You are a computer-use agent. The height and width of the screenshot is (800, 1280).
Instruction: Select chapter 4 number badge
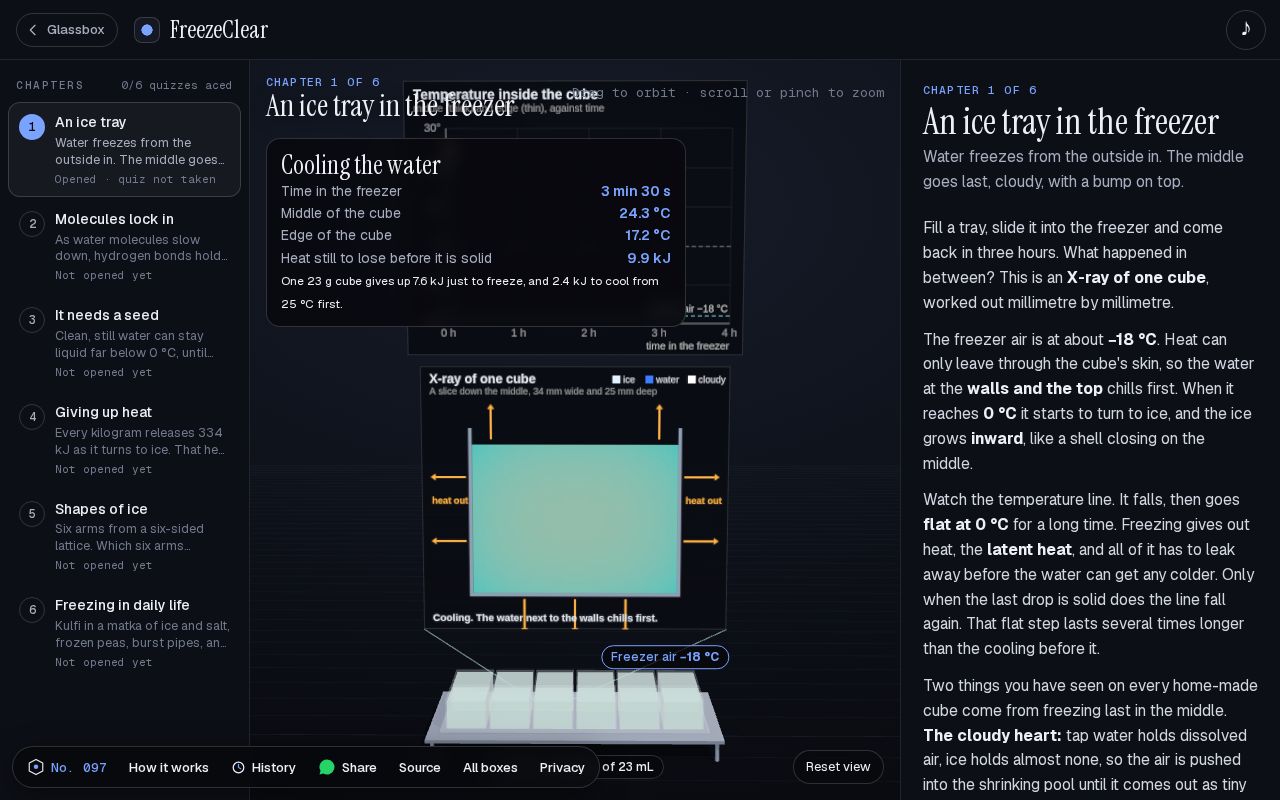pos(32,417)
